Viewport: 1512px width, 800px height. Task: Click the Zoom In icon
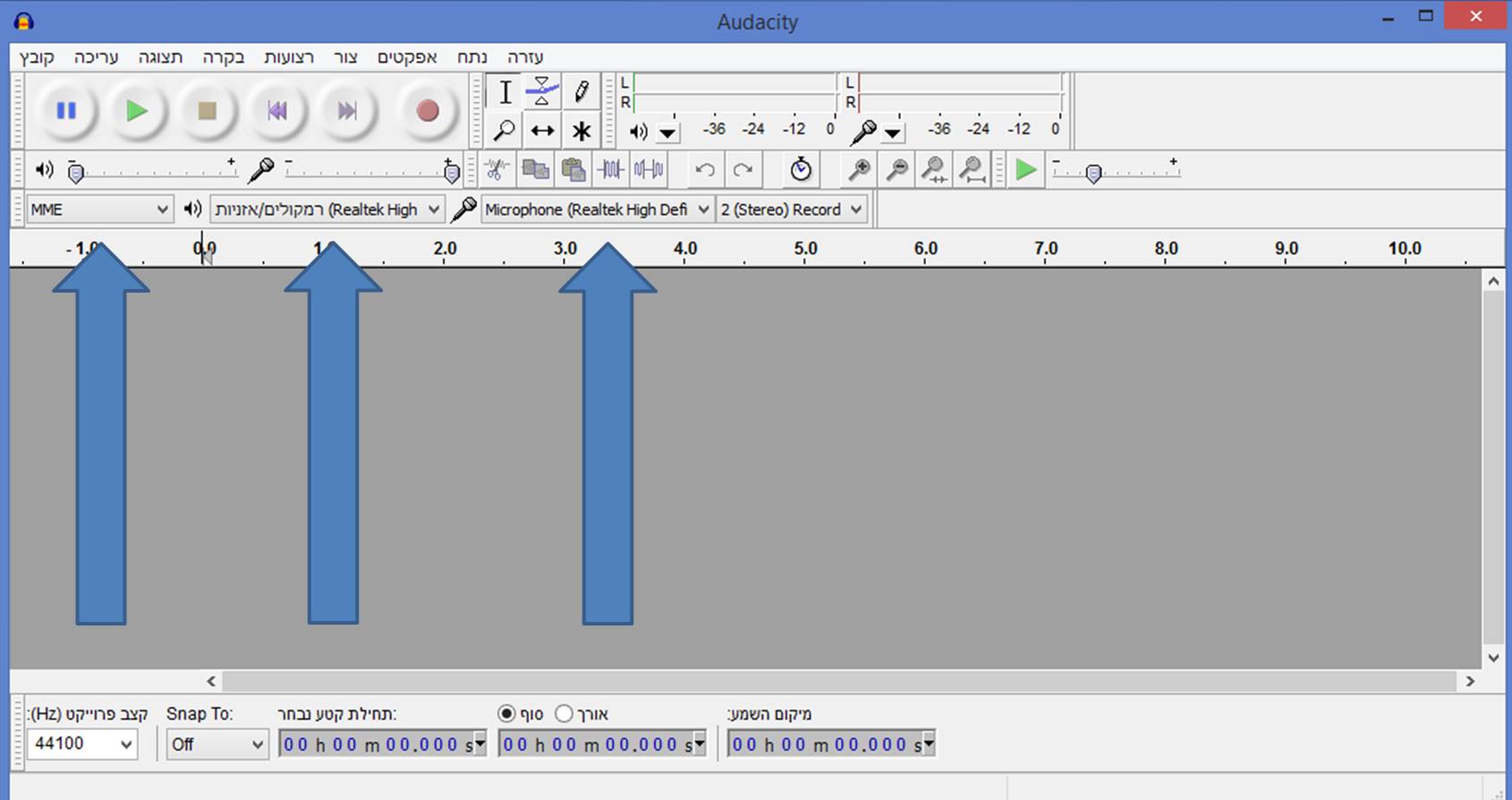859,169
